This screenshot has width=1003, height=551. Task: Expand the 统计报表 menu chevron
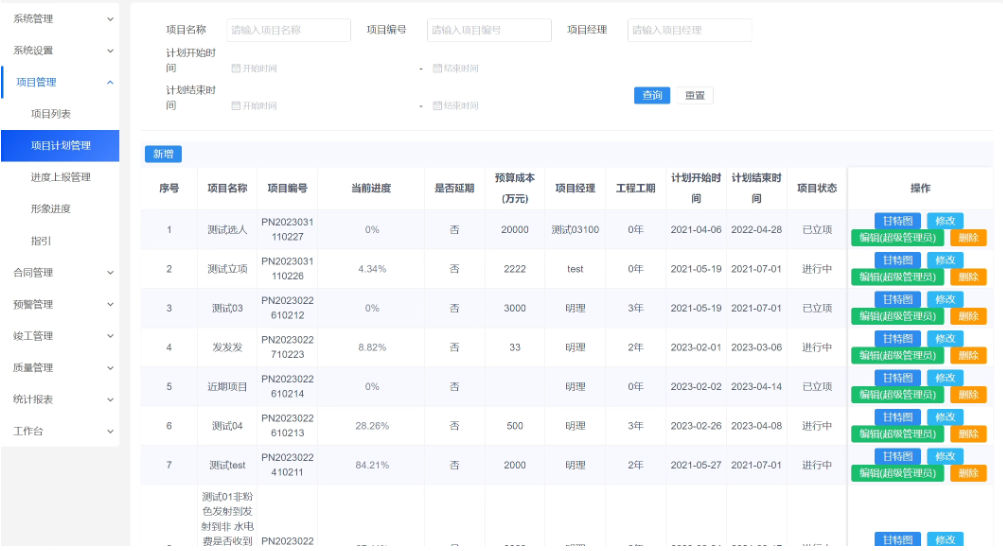coord(110,399)
